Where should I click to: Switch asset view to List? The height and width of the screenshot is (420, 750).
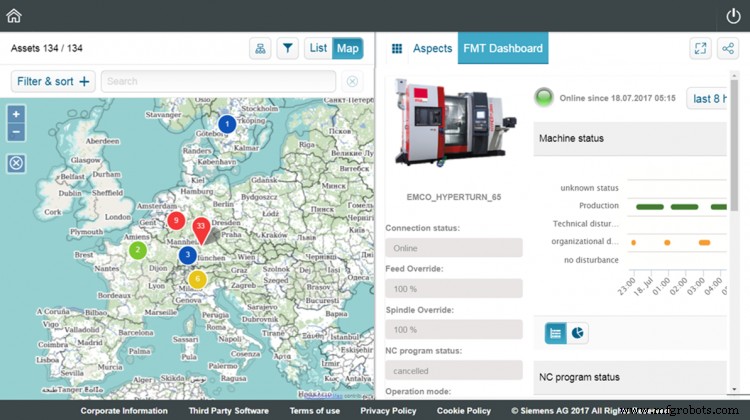pyautogui.click(x=318, y=48)
